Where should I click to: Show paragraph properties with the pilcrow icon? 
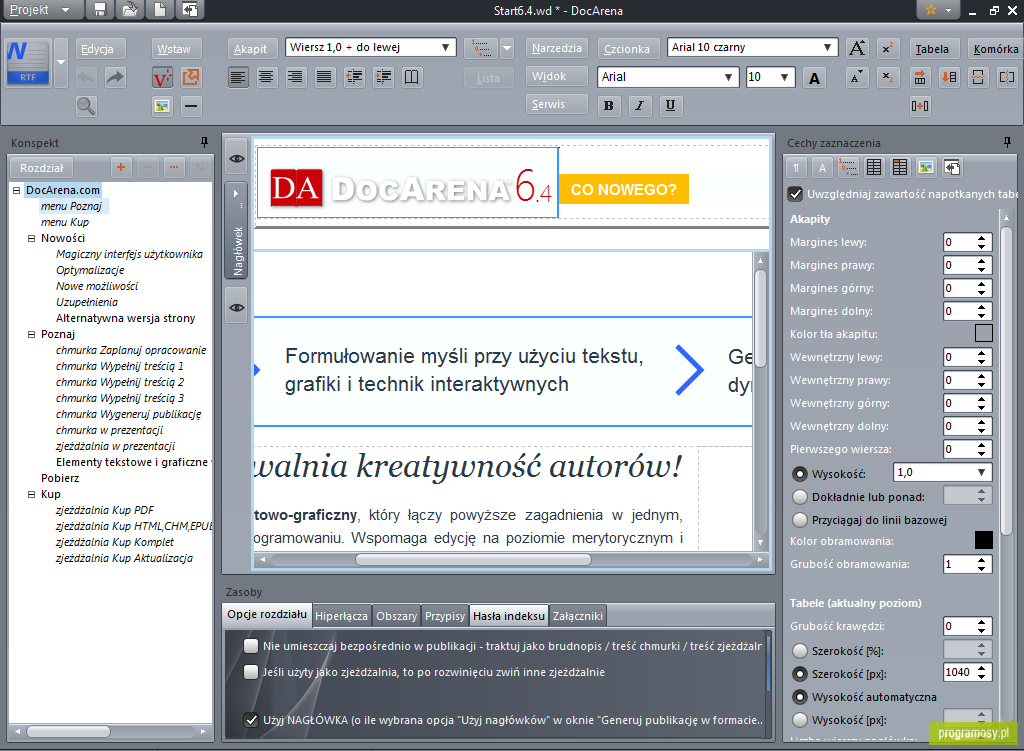(796, 168)
